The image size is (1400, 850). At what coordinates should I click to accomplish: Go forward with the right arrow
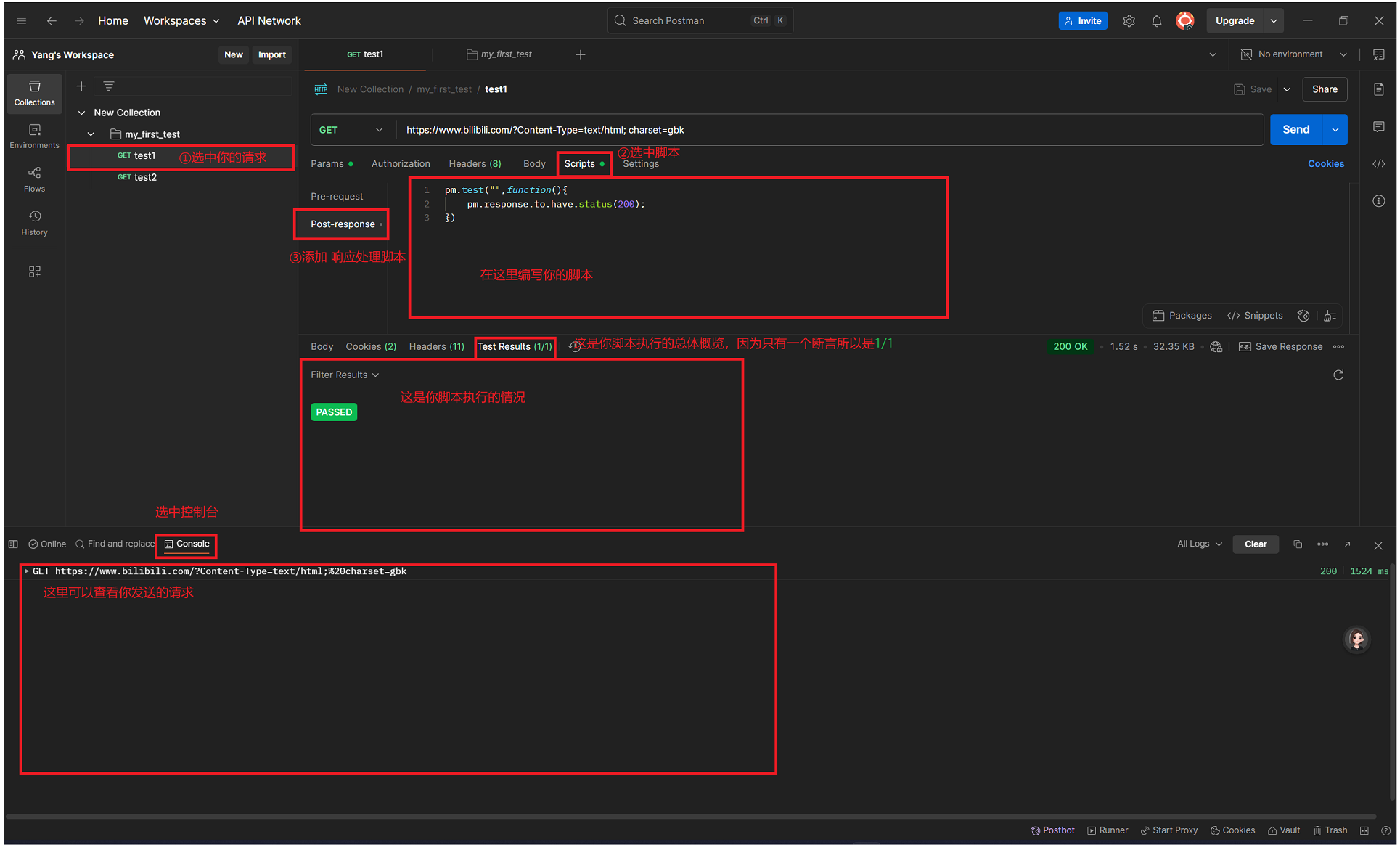click(79, 20)
